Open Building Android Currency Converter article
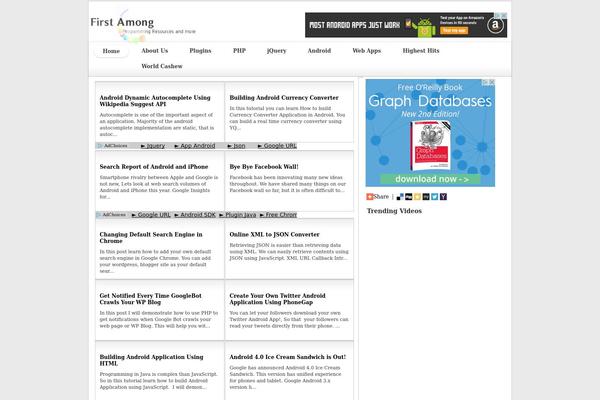600x400 pixels. (x=284, y=98)
